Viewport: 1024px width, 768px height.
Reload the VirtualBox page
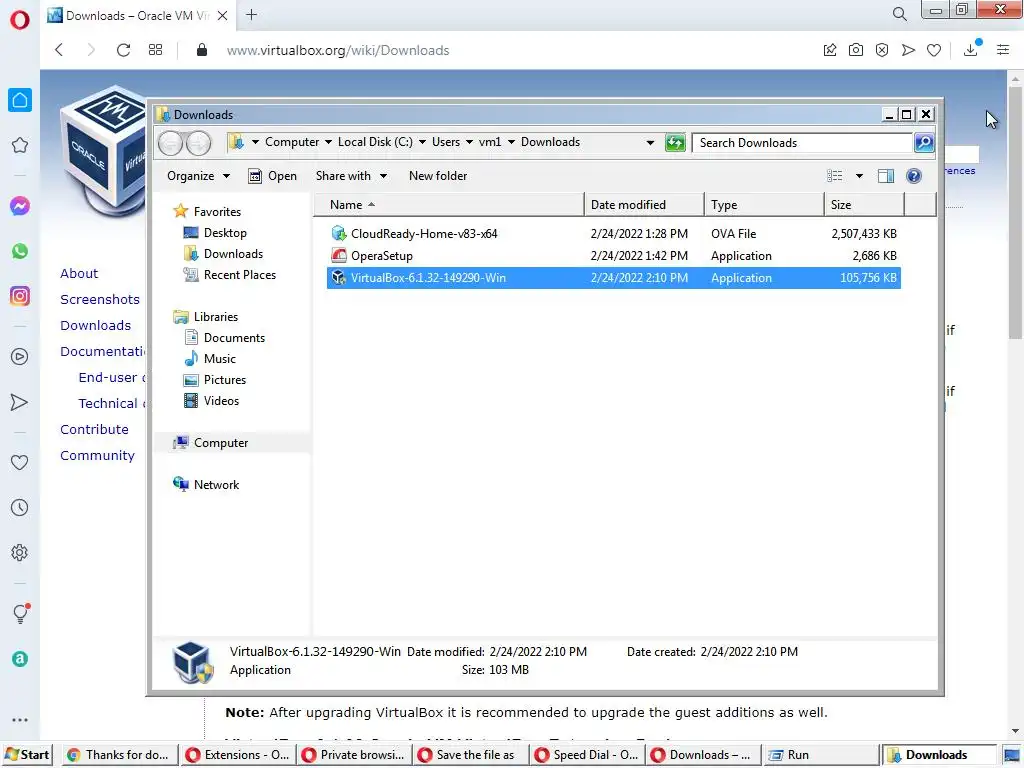click(123, 50)
